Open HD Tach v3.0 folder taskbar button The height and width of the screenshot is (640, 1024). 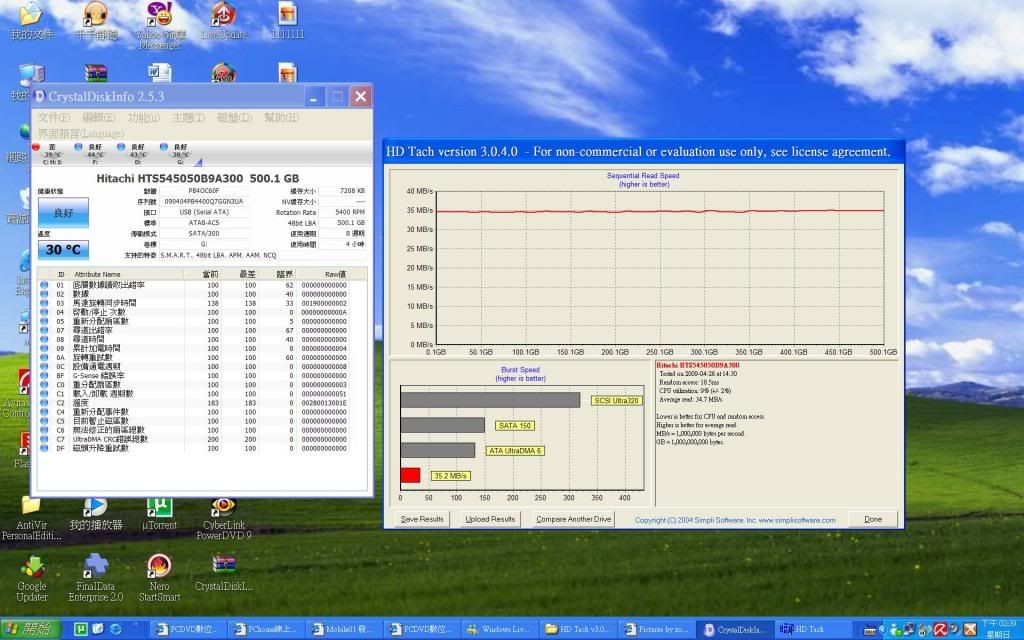point(579,630)
